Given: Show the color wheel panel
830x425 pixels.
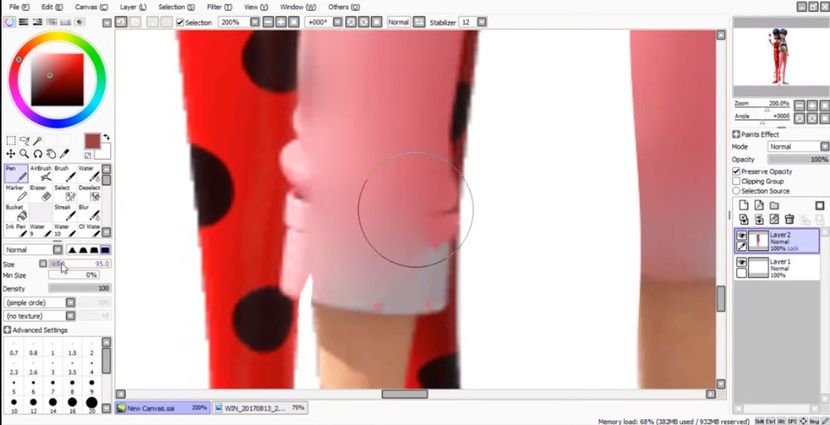Looking at the screenshot, I should coord(10,22).
